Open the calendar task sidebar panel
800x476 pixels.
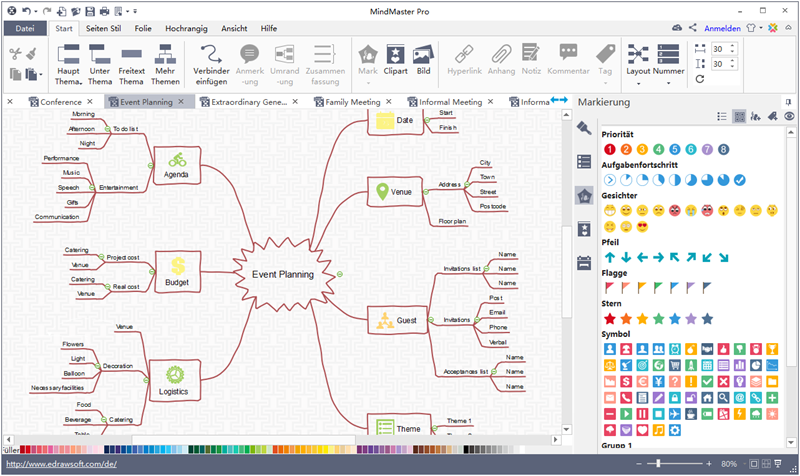pyautogui.click(x=584, y=263)
